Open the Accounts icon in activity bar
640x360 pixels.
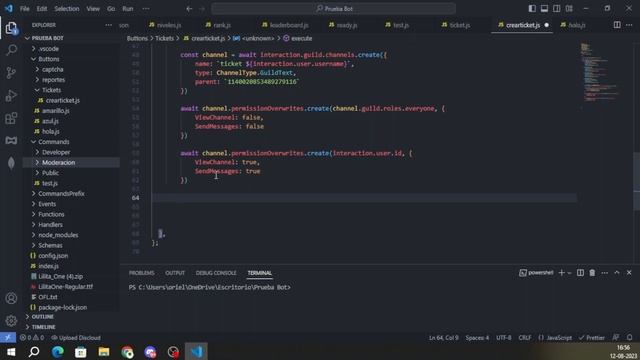tap(11, 298)
